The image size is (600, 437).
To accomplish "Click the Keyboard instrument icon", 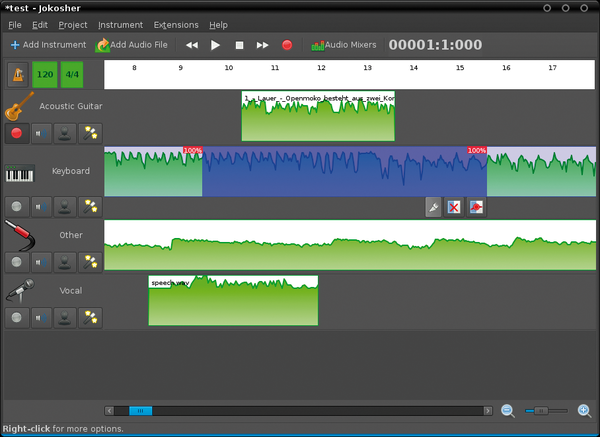I will click(x=20, y=172).
